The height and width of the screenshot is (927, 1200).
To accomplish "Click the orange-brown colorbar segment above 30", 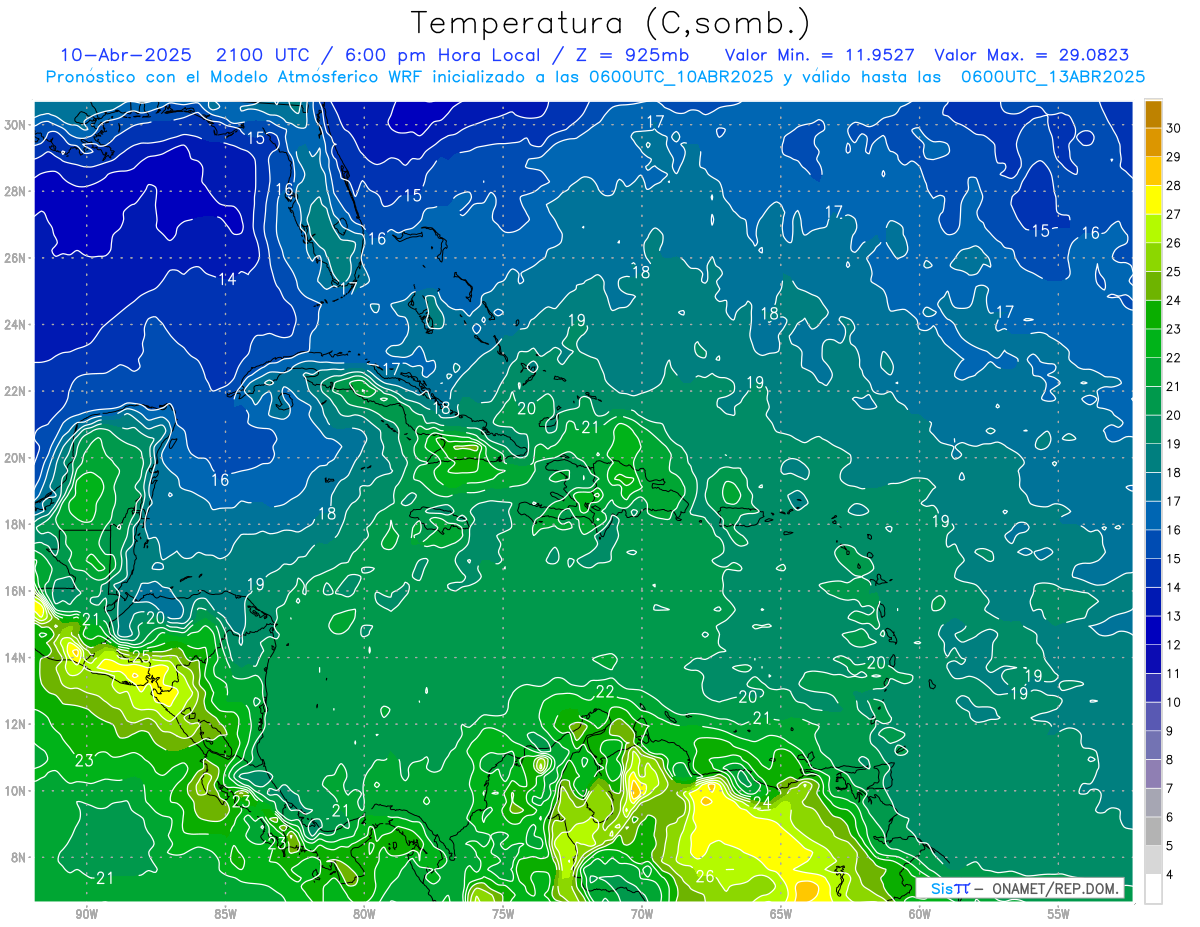I will tap(1154, 114).
